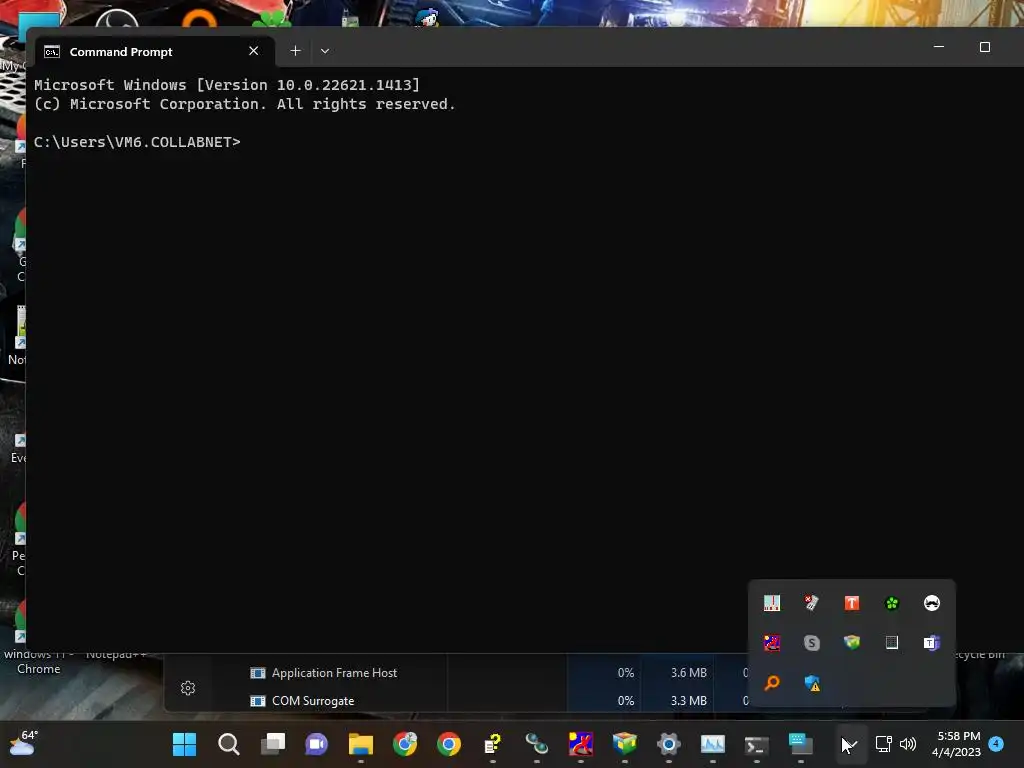The image size is (1024, 768).
Task: Open notification center badge showing 4
Action: 996,744
